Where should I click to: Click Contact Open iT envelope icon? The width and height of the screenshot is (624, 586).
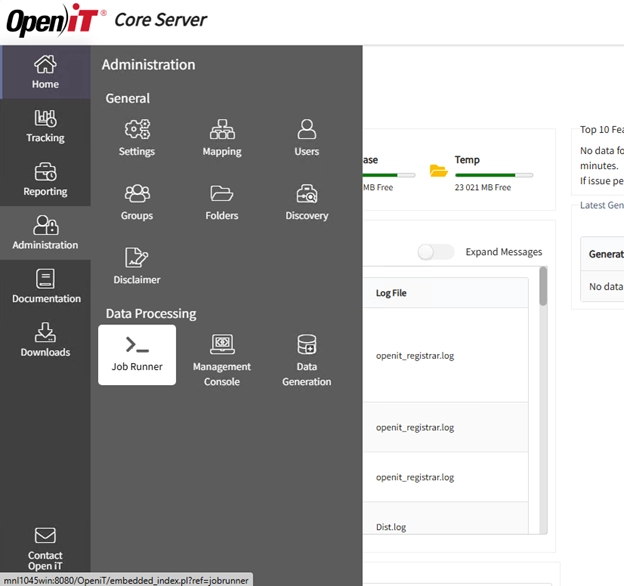(x=45, y=535)
